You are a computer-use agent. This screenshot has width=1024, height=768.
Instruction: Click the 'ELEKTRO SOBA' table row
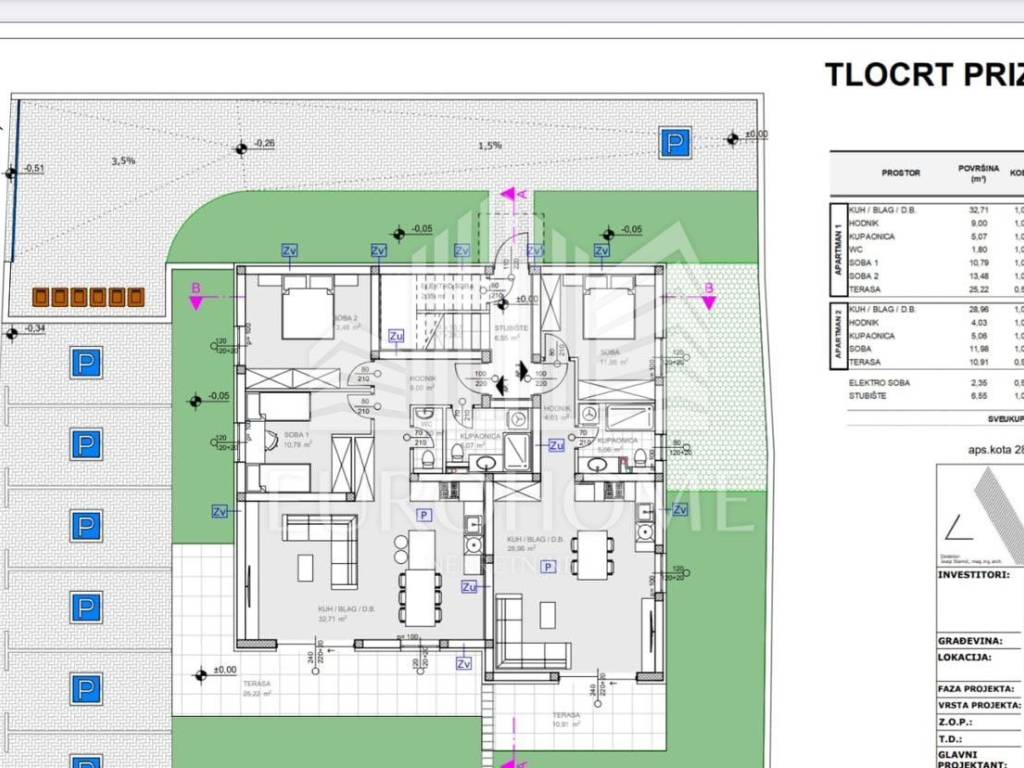[935, 383]
